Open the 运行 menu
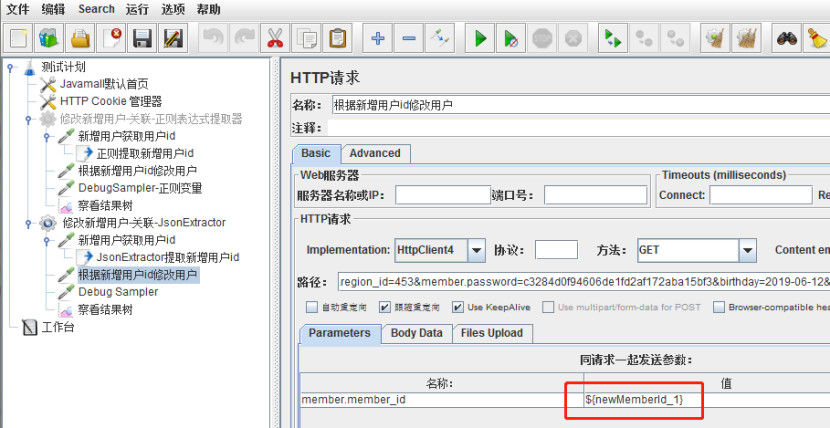Image resolution: width=830 pixels, height=428 pixels. pos(137,9)
